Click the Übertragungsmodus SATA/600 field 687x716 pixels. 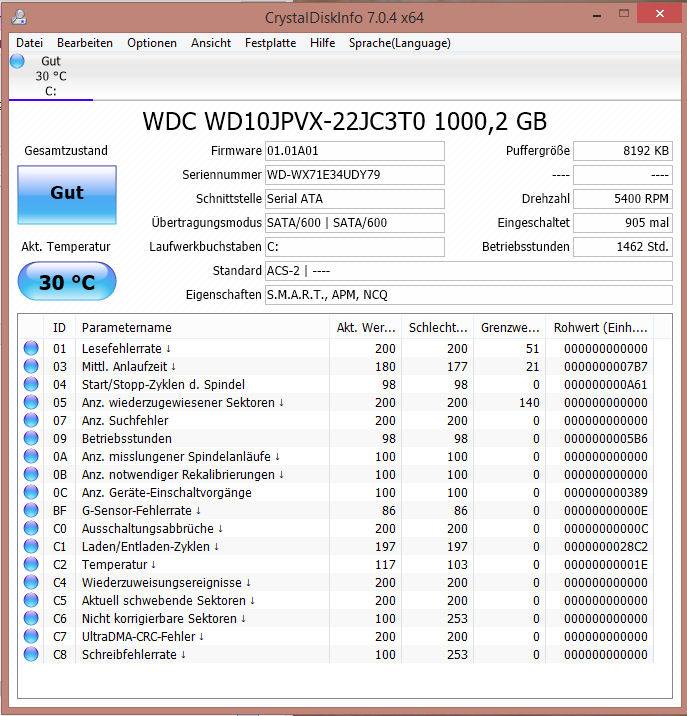354,223
